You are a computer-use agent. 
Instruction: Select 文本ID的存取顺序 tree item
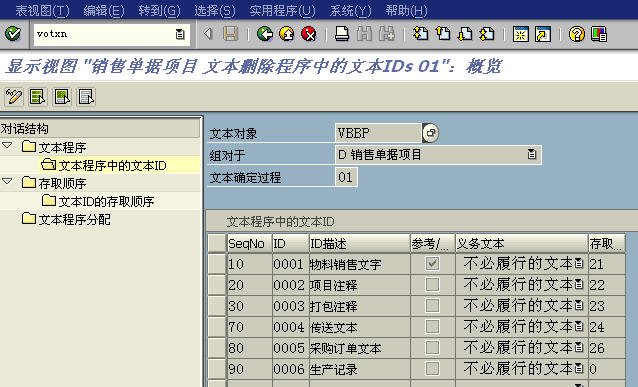click(107, 201)
